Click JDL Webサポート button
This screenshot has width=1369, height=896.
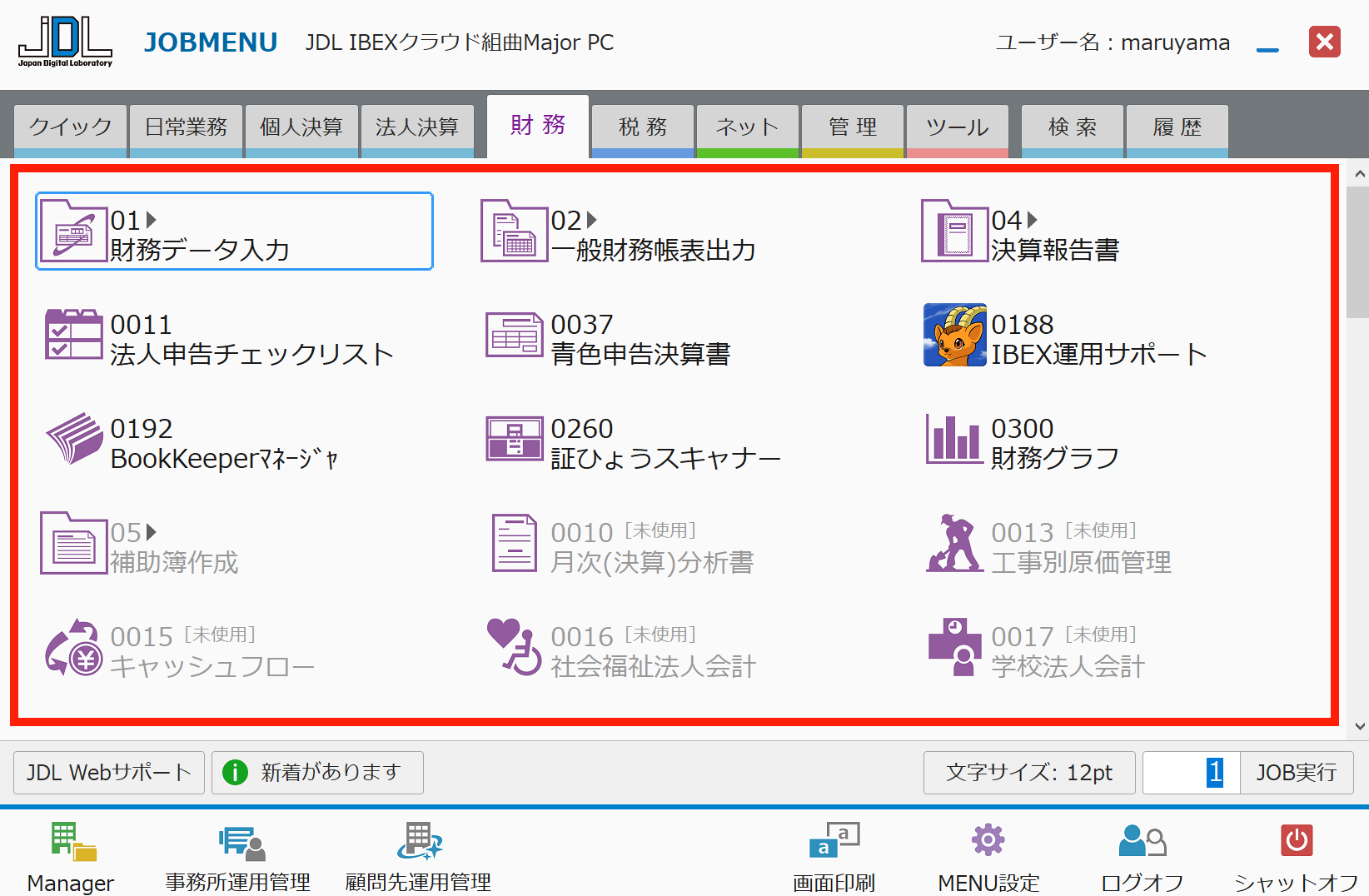pyautogui.click(x=109, y=773)
